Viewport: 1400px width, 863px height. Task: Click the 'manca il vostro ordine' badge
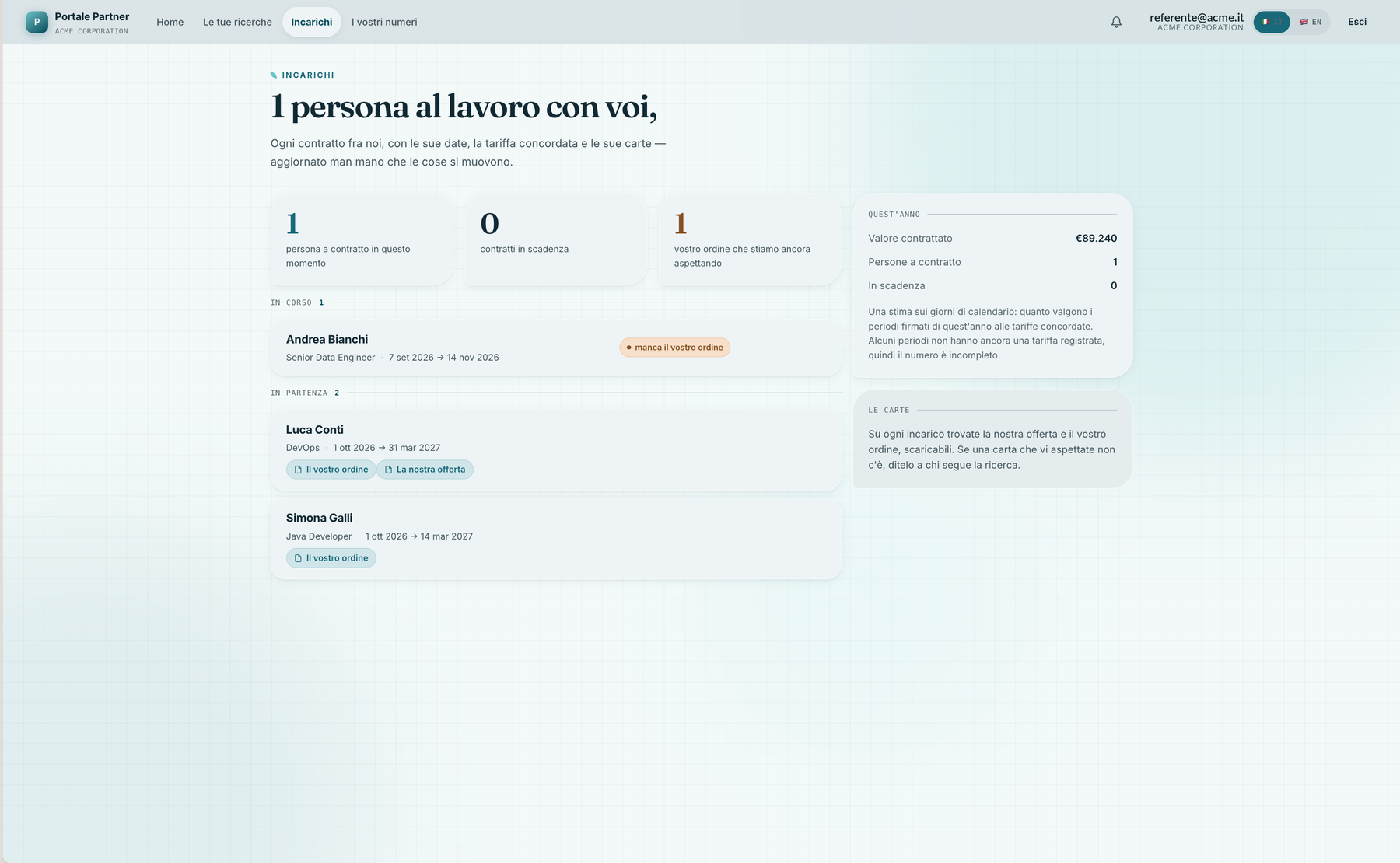click(675, 348)
